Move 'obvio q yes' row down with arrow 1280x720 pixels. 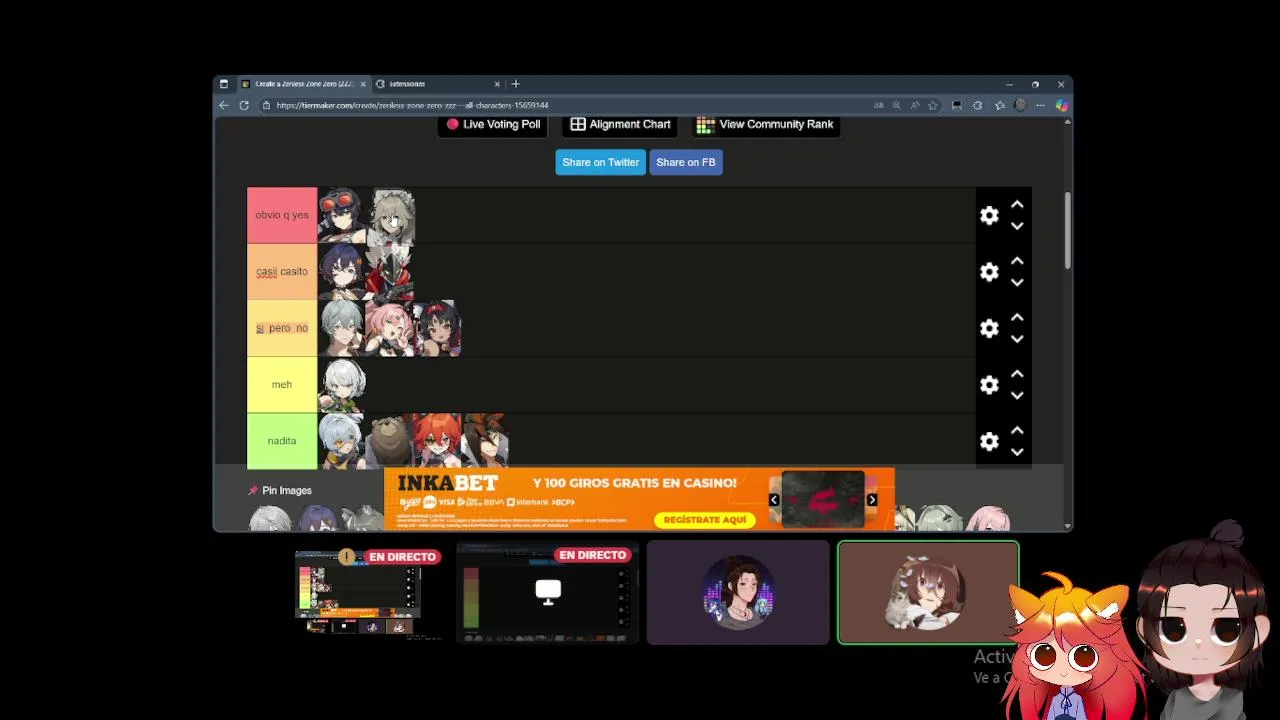tap(1017, 226)
